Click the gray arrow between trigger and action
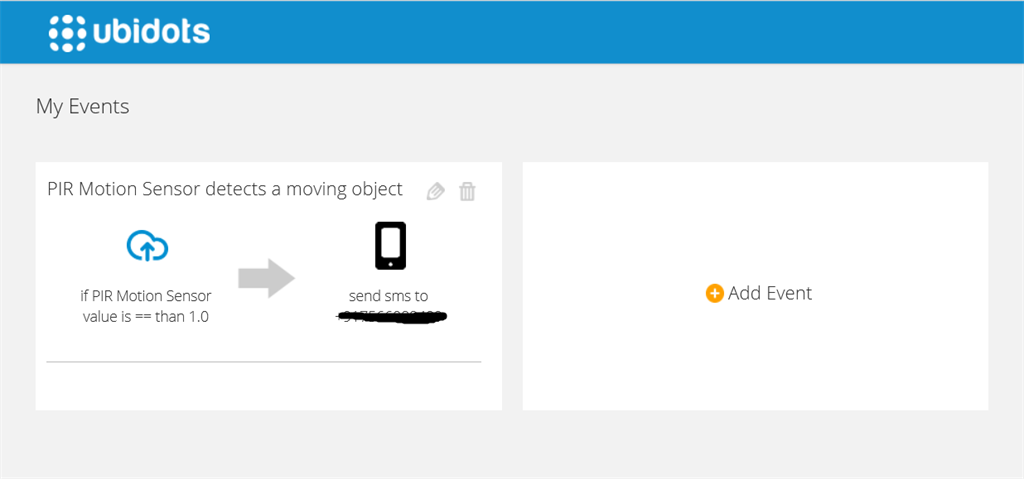Image resolution: width=1024 pixels, height=479 pixels. [x=266, y=279]
